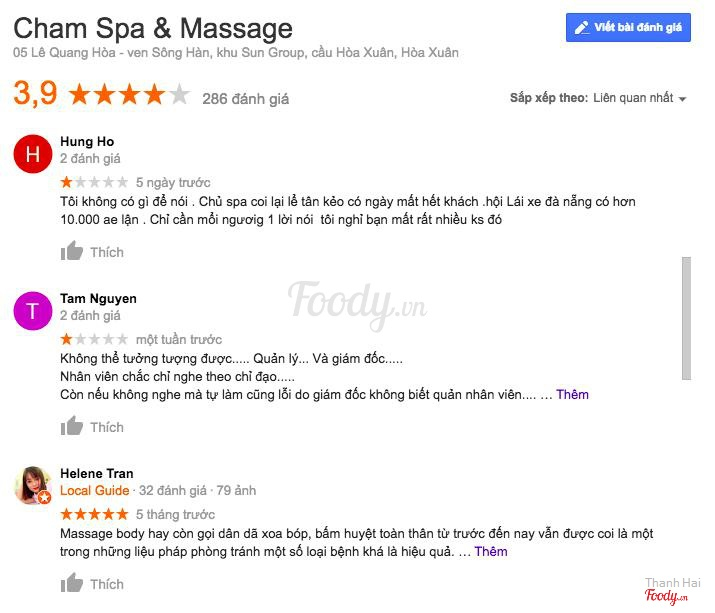Click the sort dropdown arrow
Viewport: 715px width, 613px height.
[682, 99]
